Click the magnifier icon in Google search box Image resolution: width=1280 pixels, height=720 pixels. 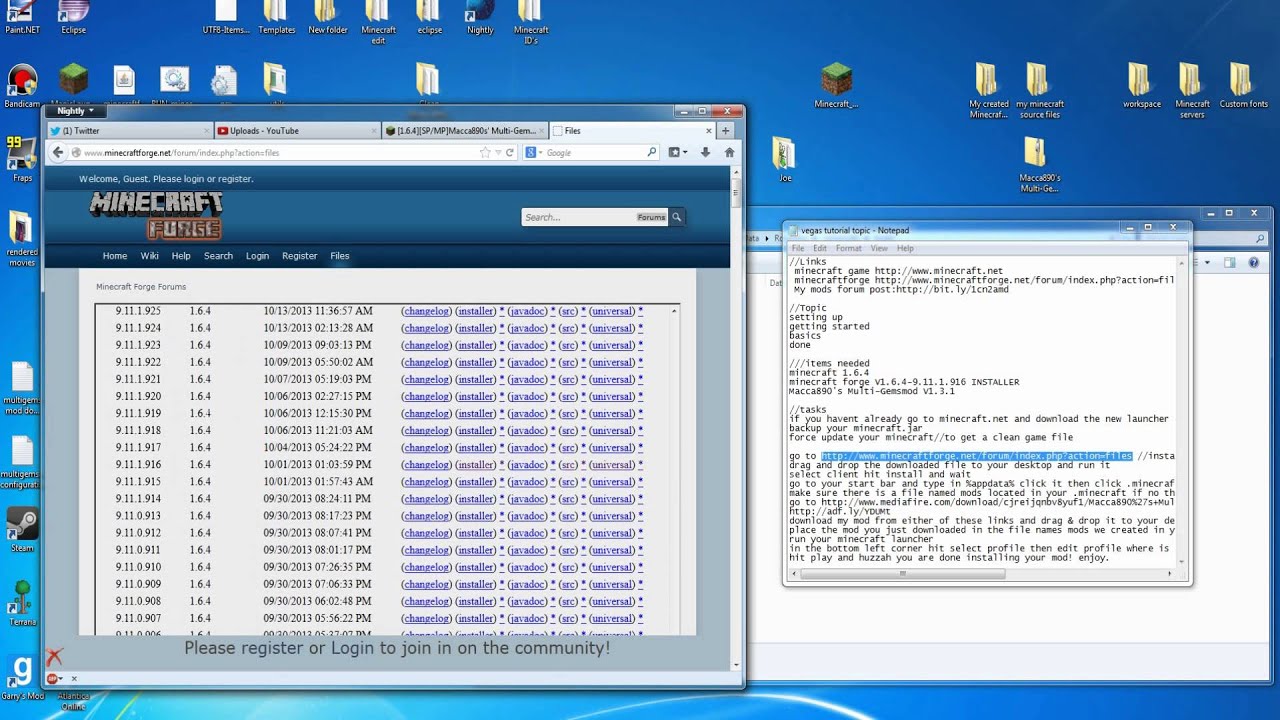652,153
